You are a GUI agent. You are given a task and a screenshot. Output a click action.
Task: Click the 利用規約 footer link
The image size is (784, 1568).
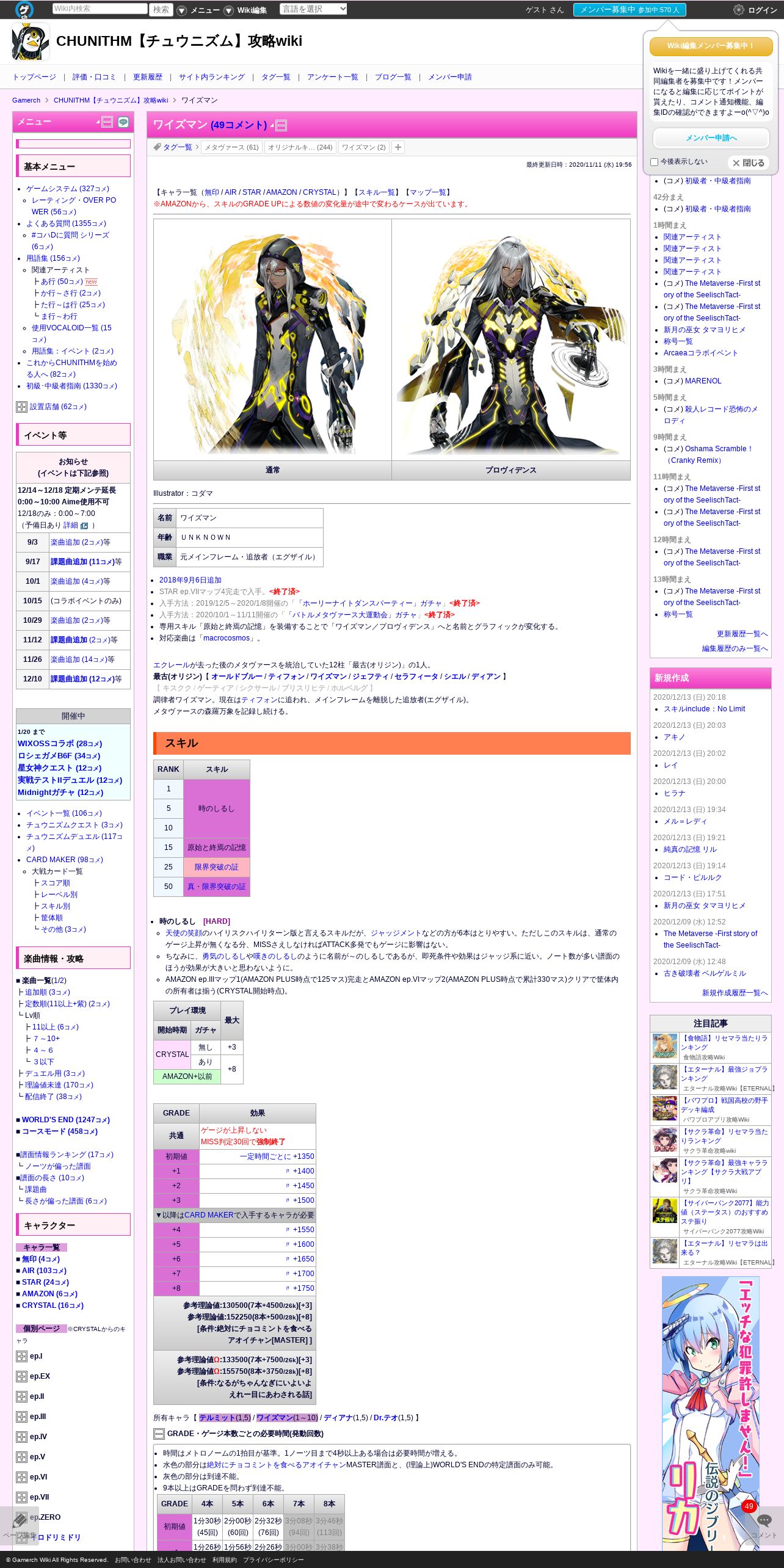(x=224, y=1559)
